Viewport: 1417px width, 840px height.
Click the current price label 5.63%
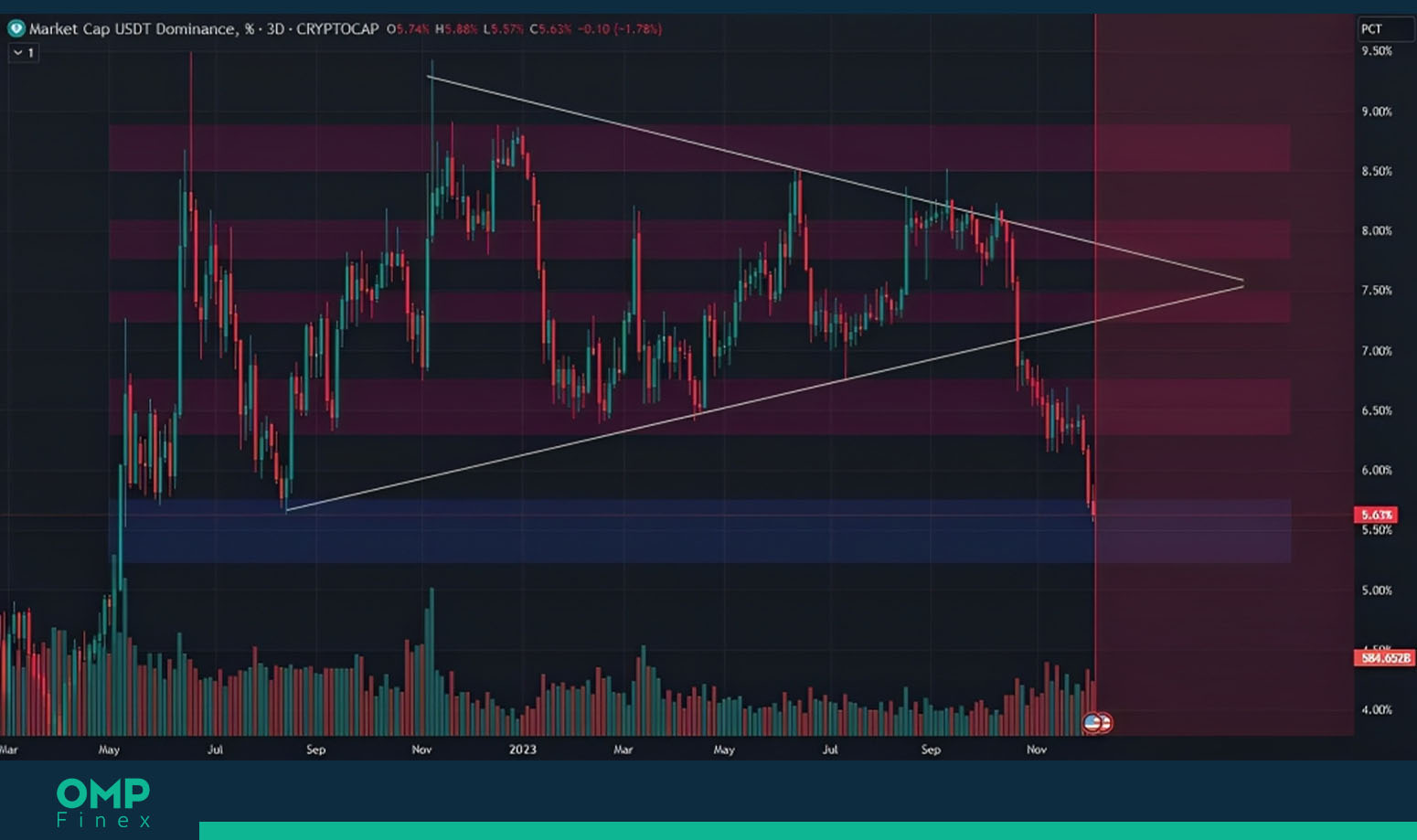point(1377,515)
